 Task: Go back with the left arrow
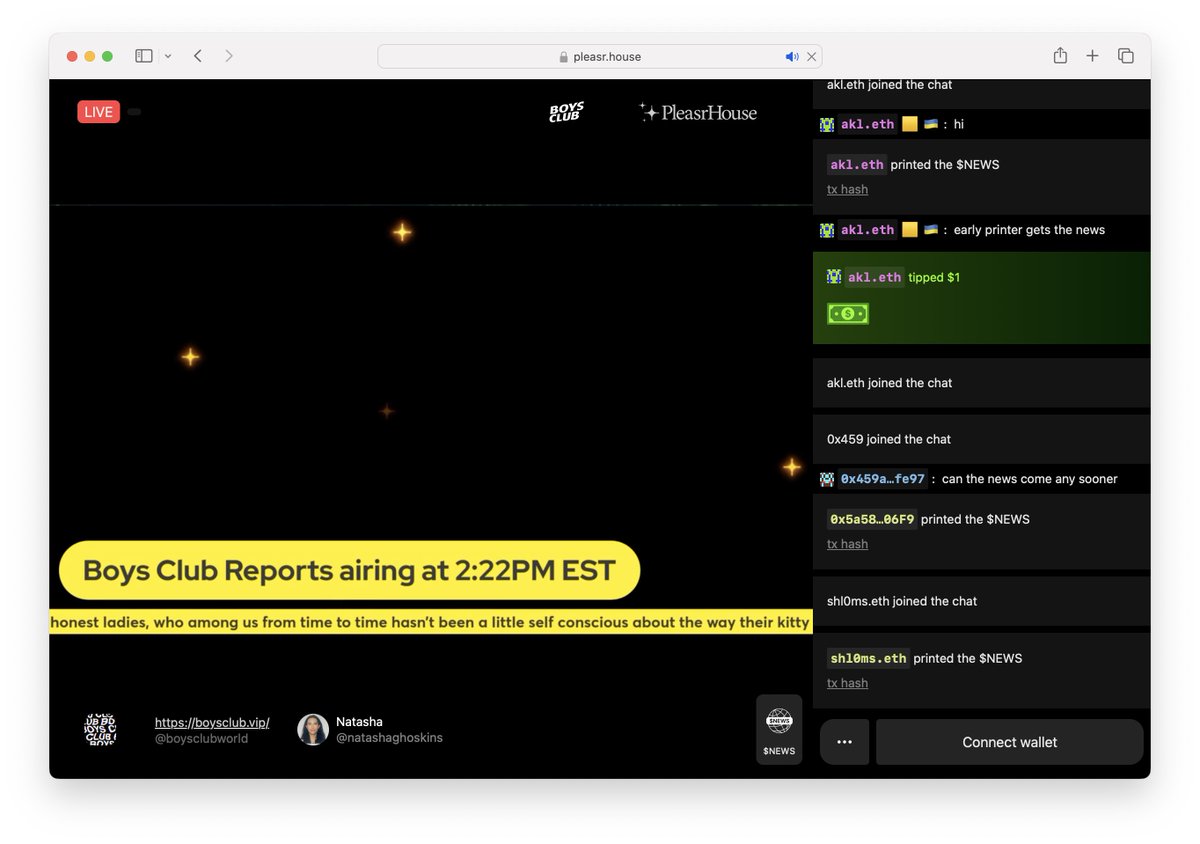coord(198,56)
